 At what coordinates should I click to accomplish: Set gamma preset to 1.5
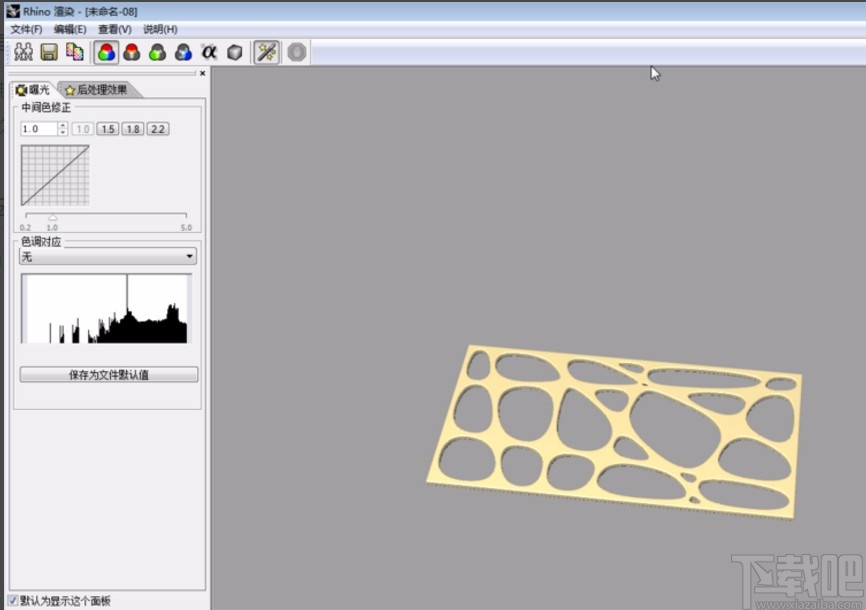(108, 129)
